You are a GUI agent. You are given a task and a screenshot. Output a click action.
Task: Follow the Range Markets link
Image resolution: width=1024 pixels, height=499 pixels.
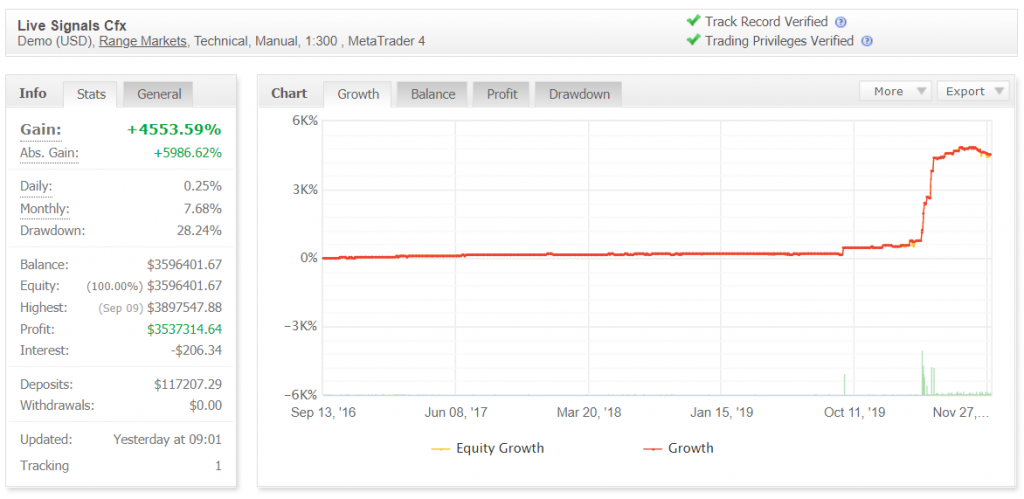point(142,41)
